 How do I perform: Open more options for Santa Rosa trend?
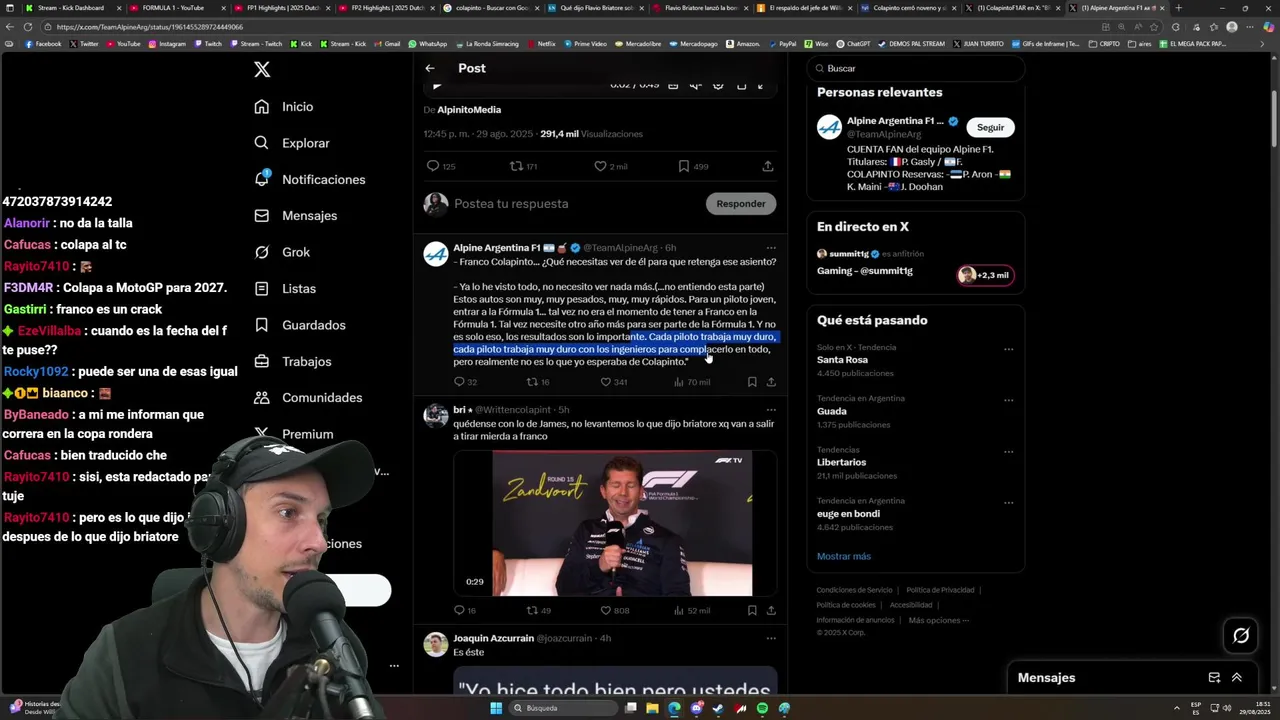(x=1008, y=350)
